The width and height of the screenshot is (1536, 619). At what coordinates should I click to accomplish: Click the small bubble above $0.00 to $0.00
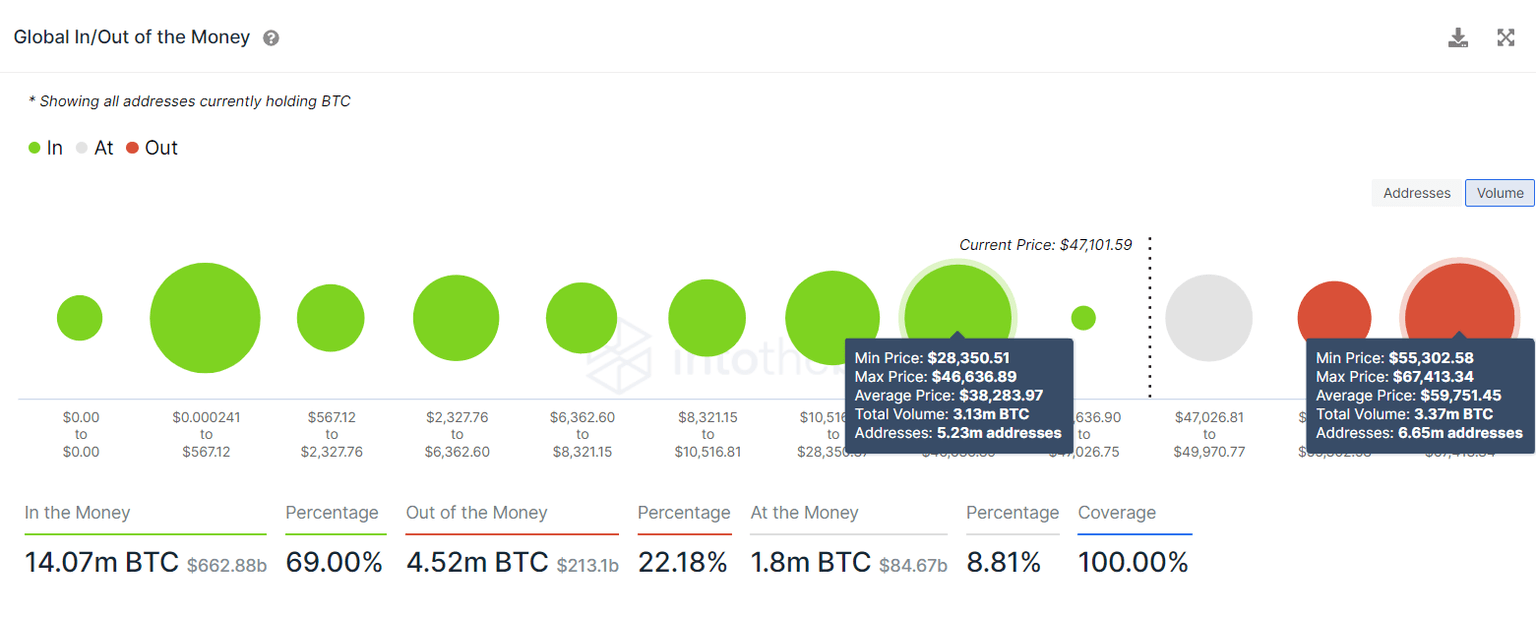click(80, 318)
